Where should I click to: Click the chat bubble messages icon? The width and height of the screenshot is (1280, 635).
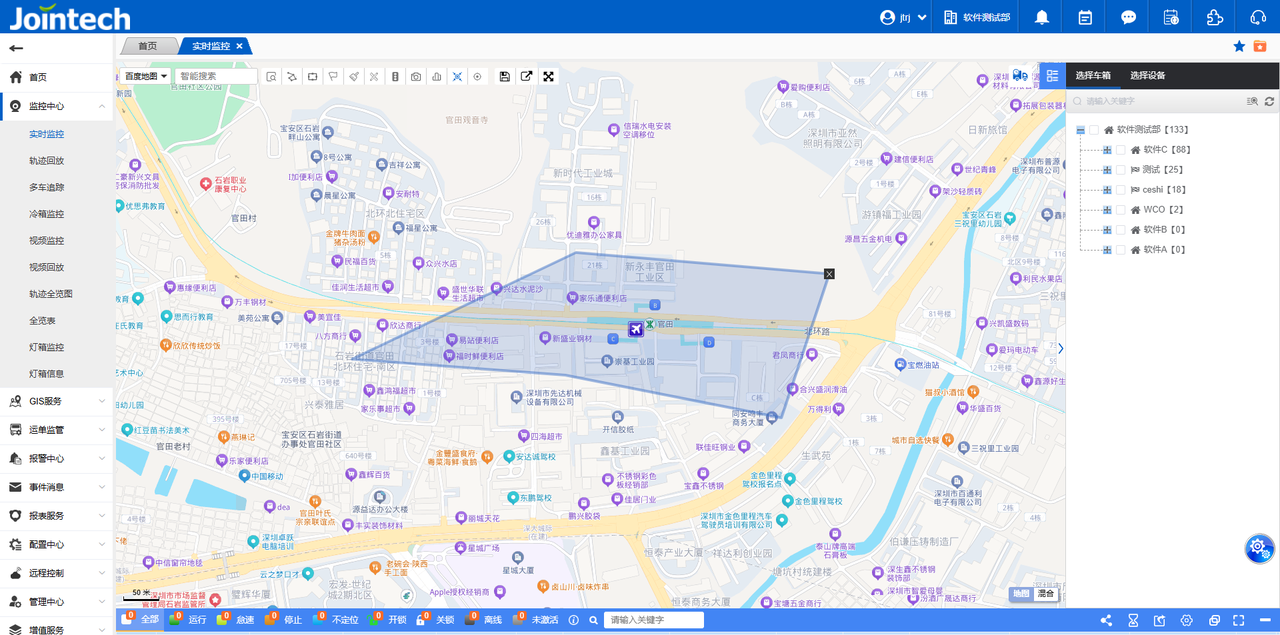point(1128,17)
